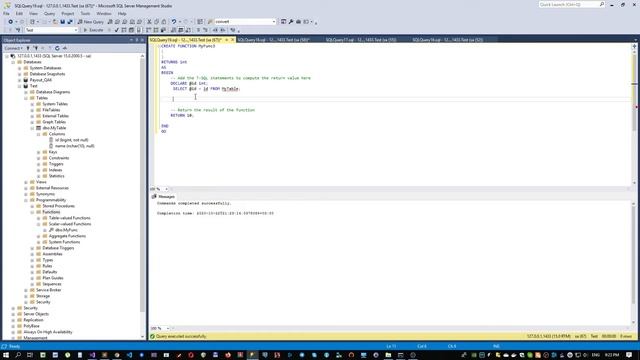Click the search magnifier in Quick Launch
This screenshot has width=640, height=360.
tap(602, 4)
